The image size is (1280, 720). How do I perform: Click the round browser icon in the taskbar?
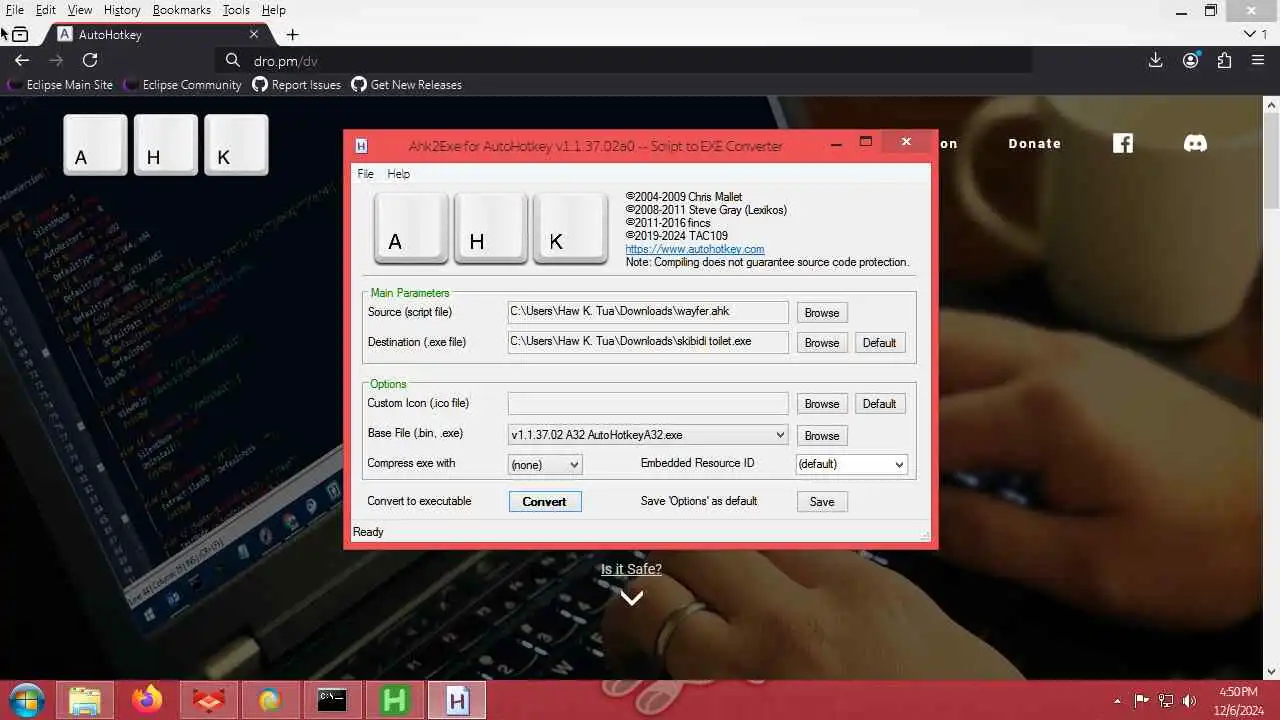click(270, 700)
